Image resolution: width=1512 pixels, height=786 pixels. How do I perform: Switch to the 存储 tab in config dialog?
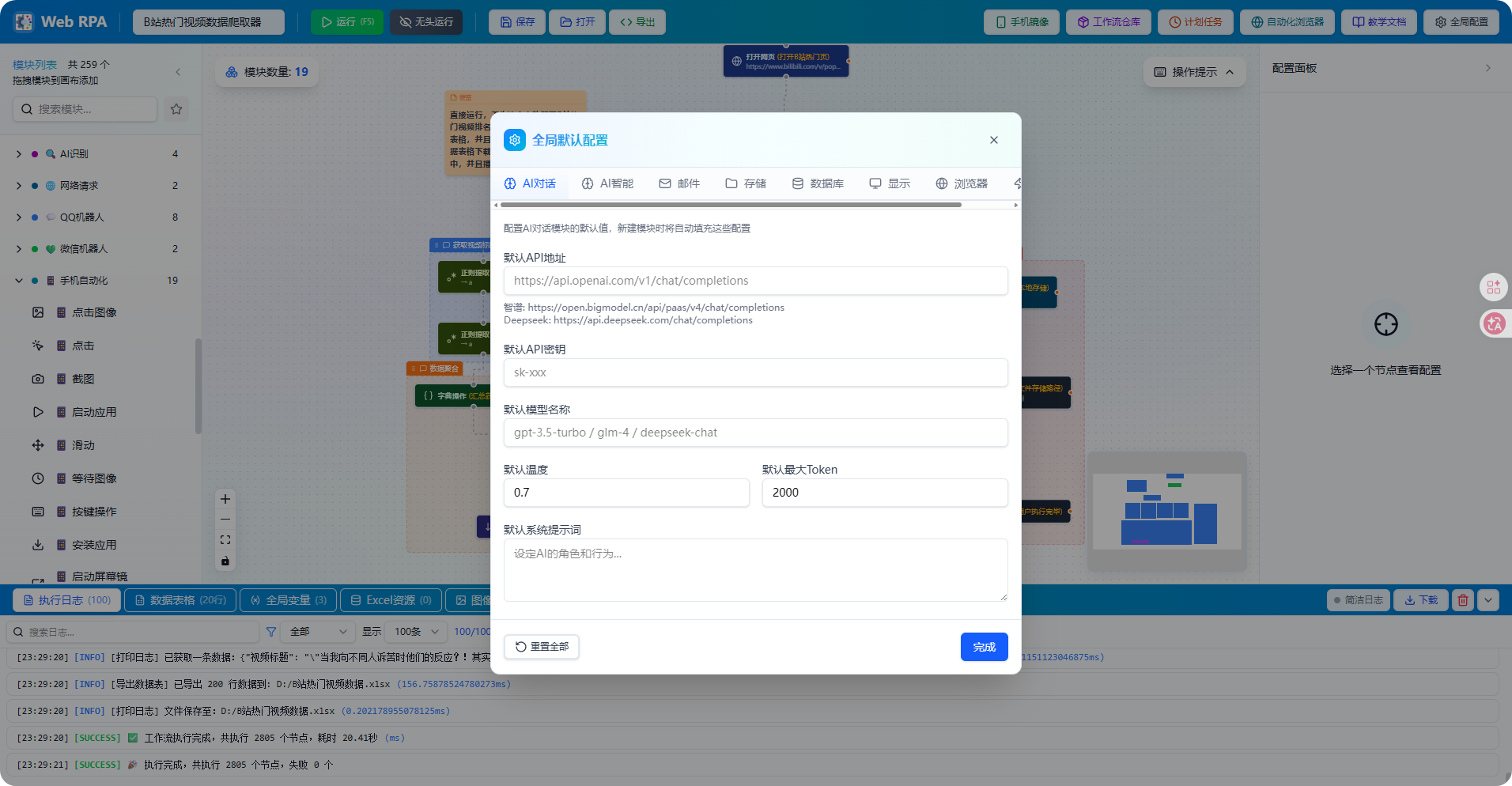(746, 183)
